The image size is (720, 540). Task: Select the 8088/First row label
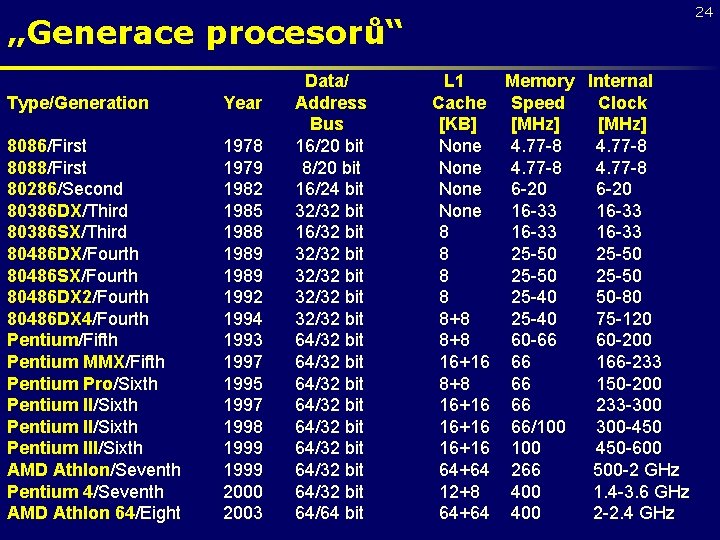pos(47,168)
